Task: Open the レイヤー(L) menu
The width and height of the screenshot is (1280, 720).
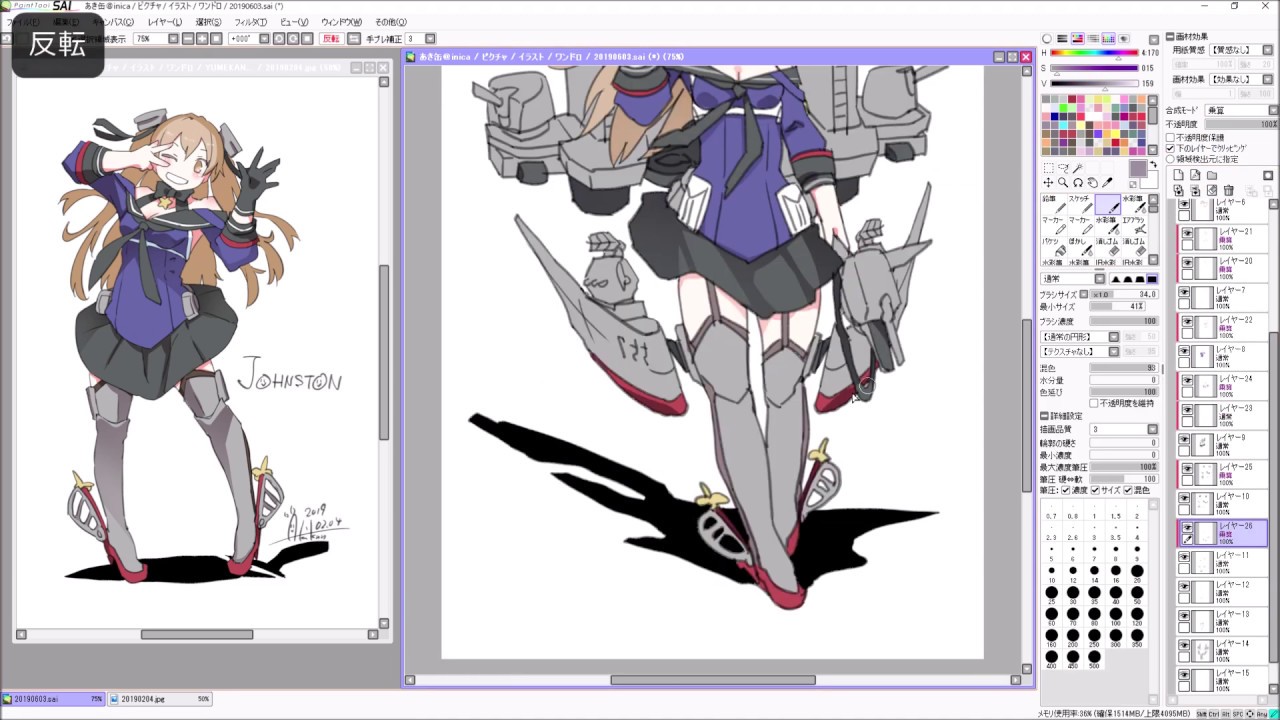Action: 165,22
